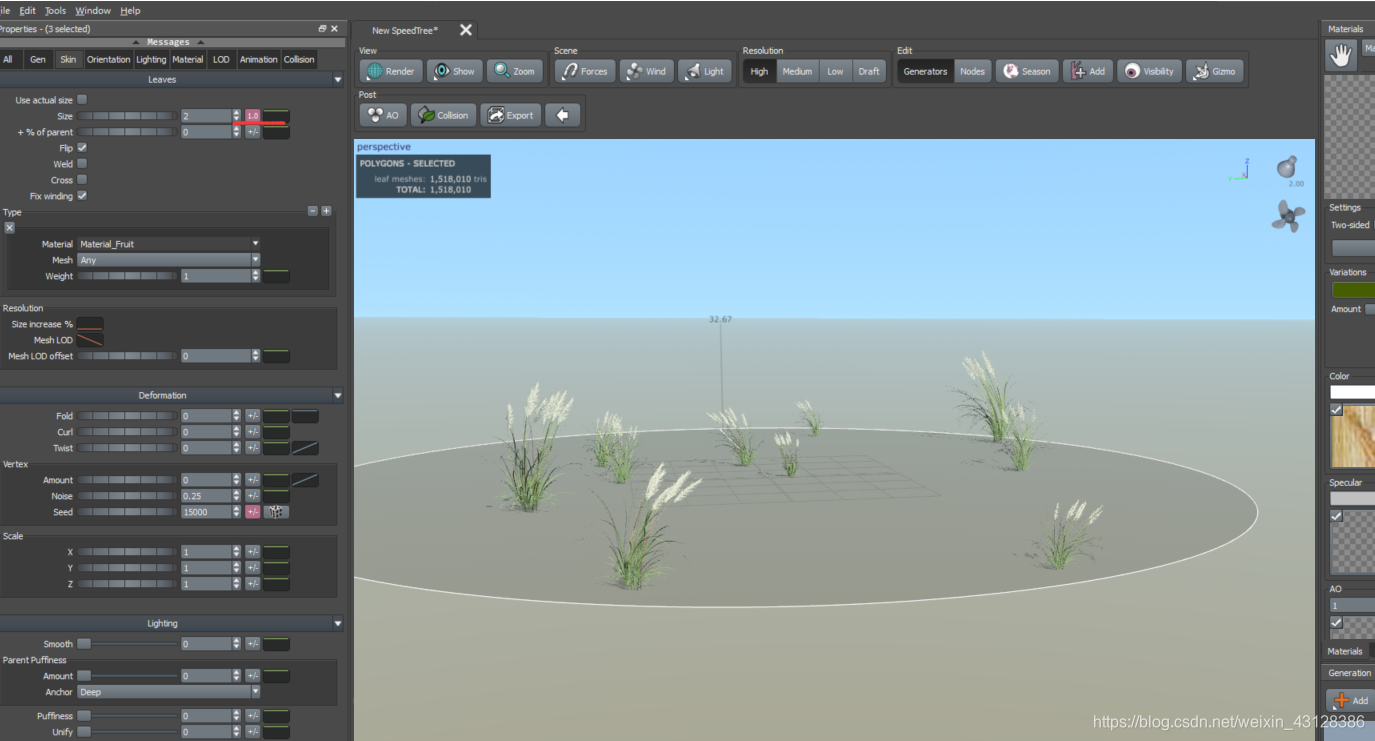Click the Add button in Edit toolbar
The image size is (1375, 741).
[1088, 71]
